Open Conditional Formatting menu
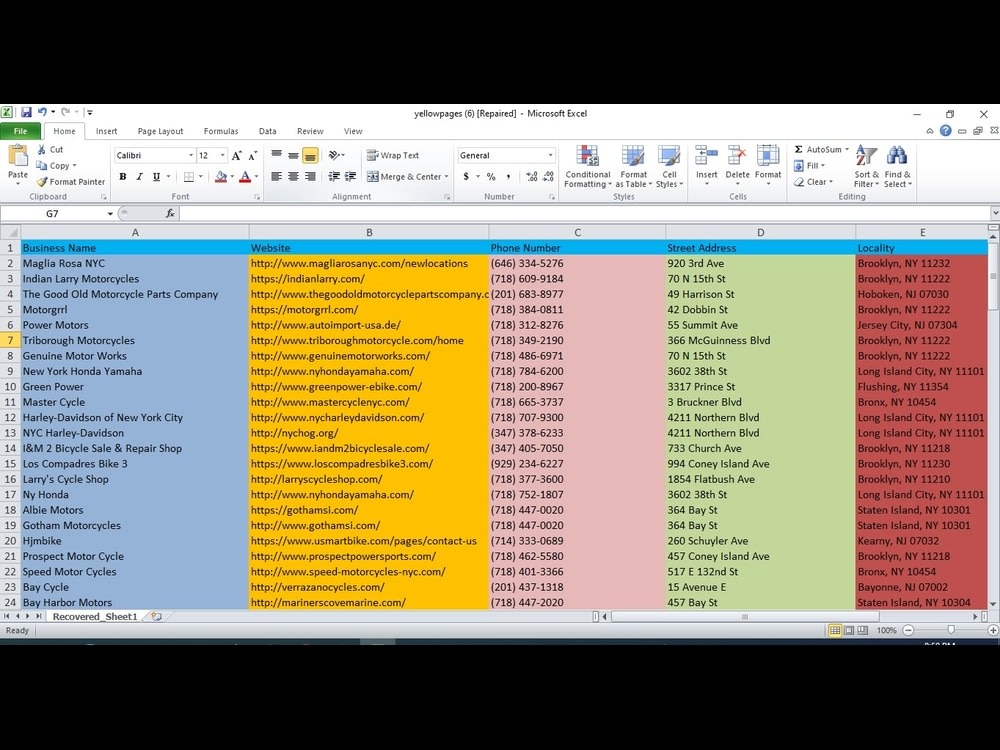1000x750 pixels. [587, 166]
